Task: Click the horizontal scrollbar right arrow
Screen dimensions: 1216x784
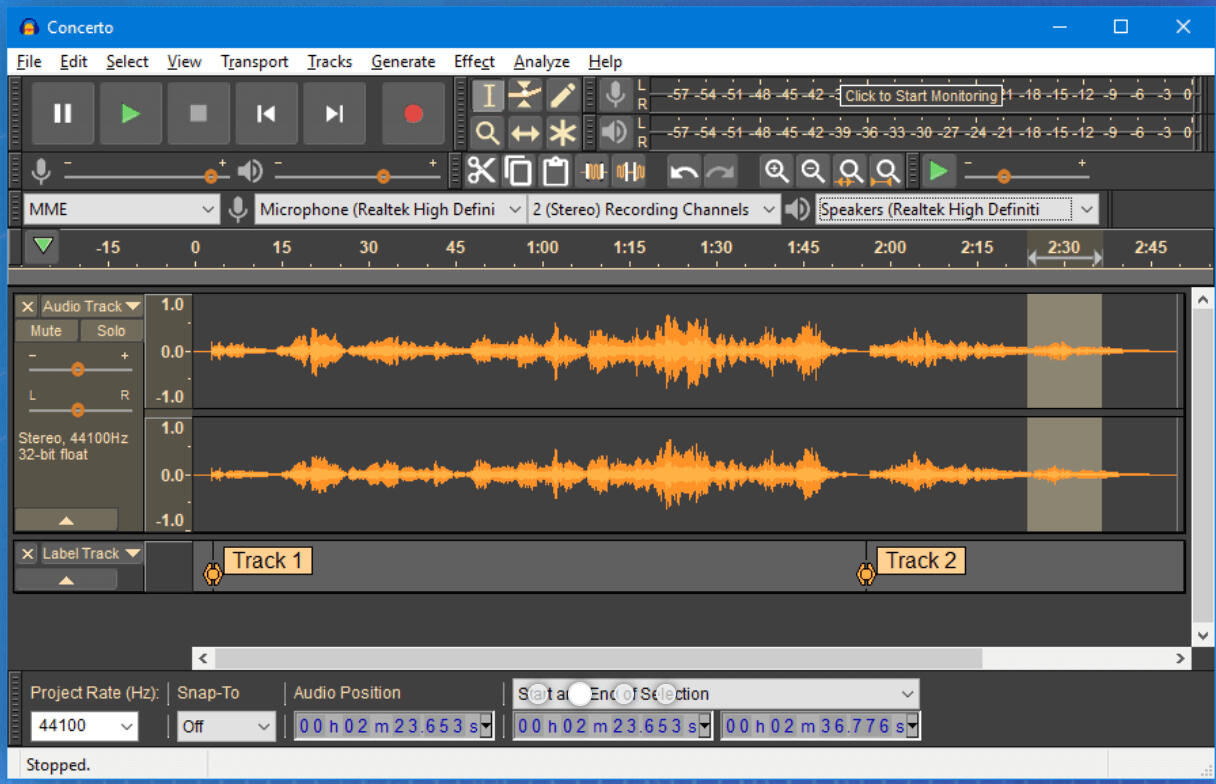Action: tap(1181, 658)
